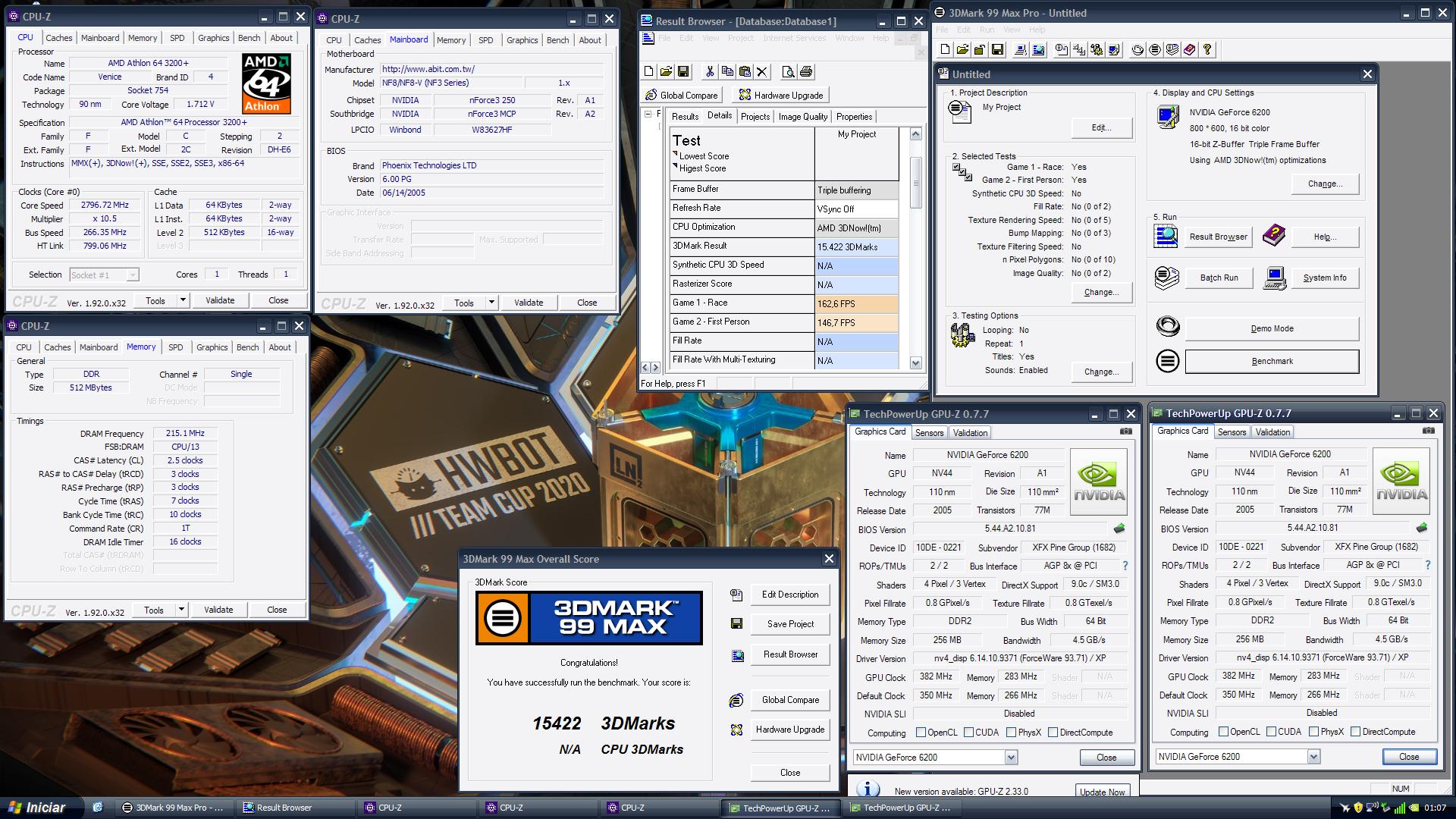
Task: Click the Paste clipboard icon in Result Browser
Action: pyautogui.click(x=745, y=71)
